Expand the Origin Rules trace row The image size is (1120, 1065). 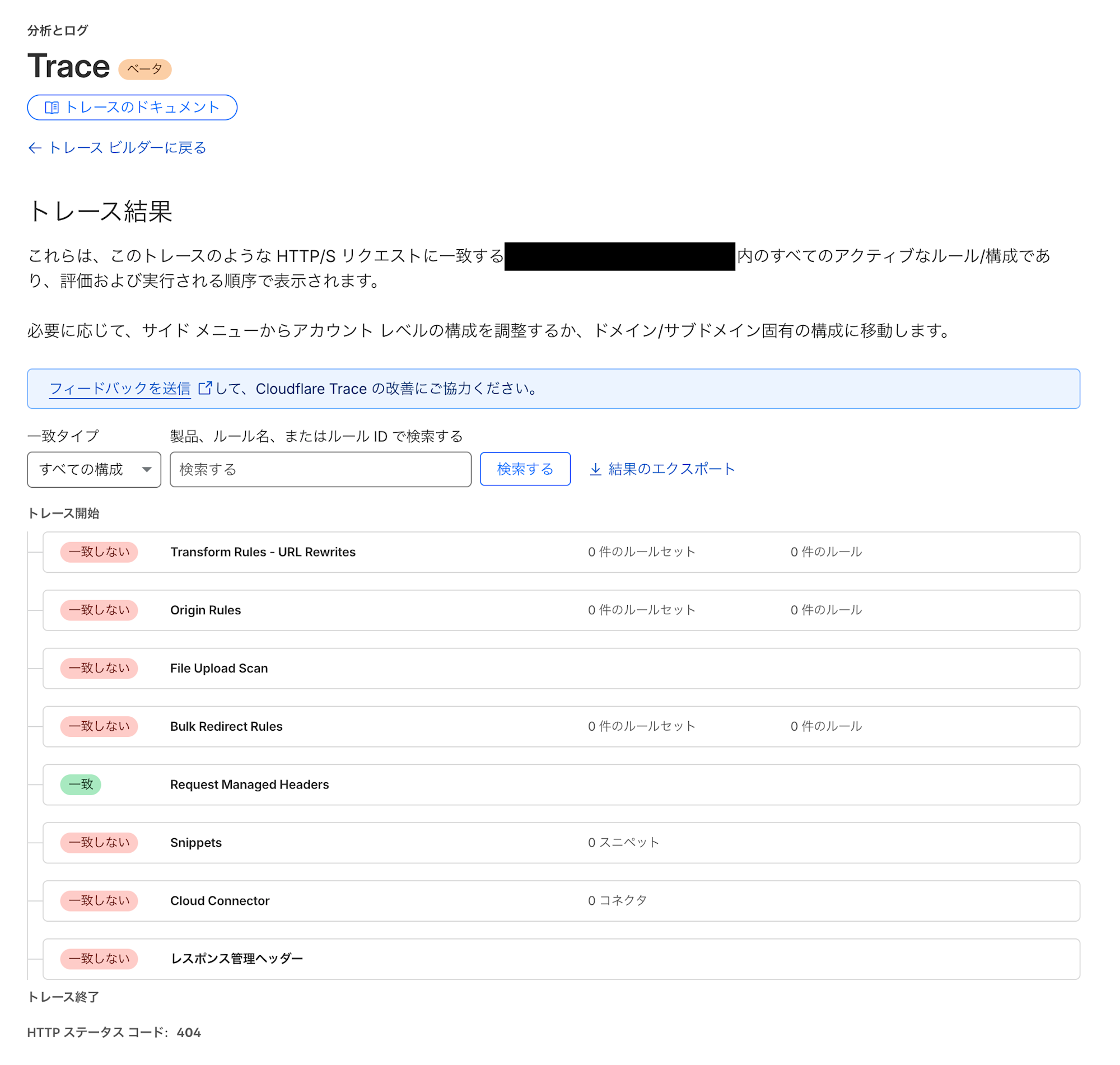[206, 610]
